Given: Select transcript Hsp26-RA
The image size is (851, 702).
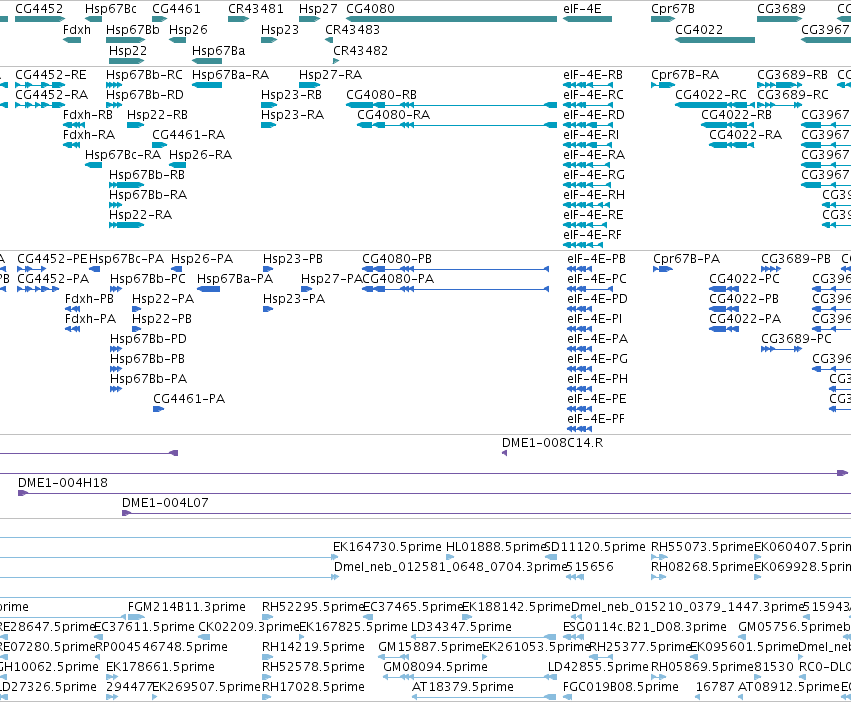Looking at the screenshot, I should point(200,155).
